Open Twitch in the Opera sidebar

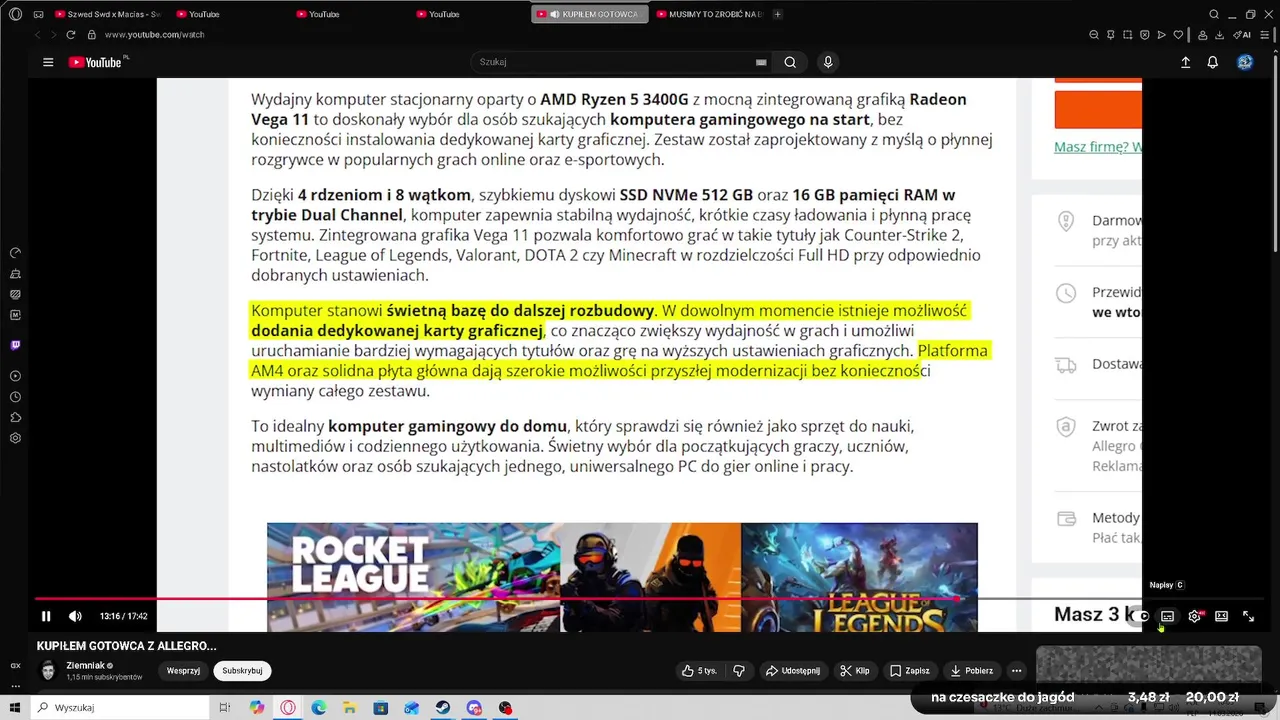[15, 345]
